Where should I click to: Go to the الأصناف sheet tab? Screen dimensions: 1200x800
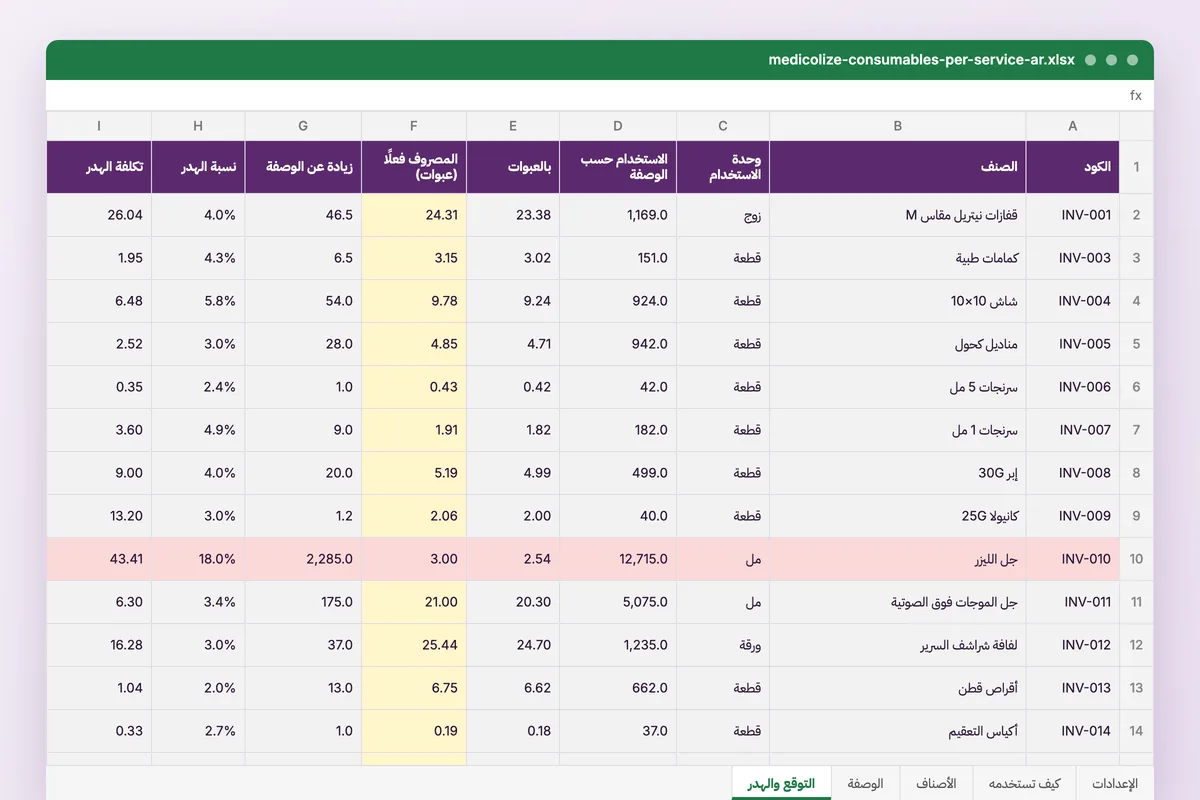[936, 783]
